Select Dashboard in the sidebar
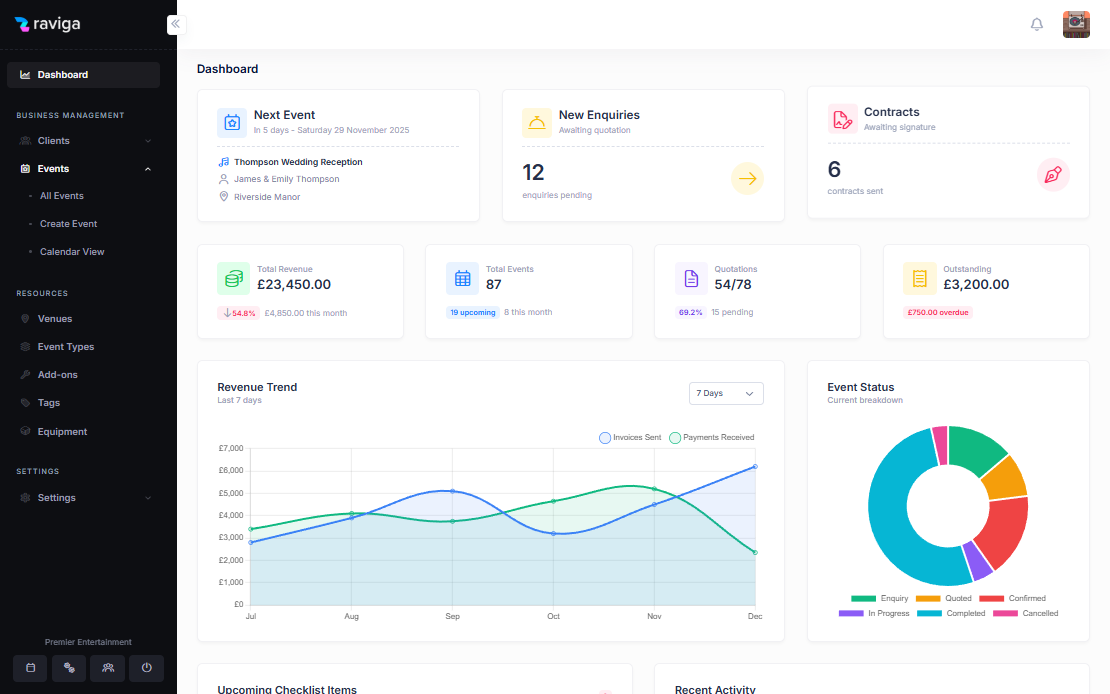 tap(83, 74)
